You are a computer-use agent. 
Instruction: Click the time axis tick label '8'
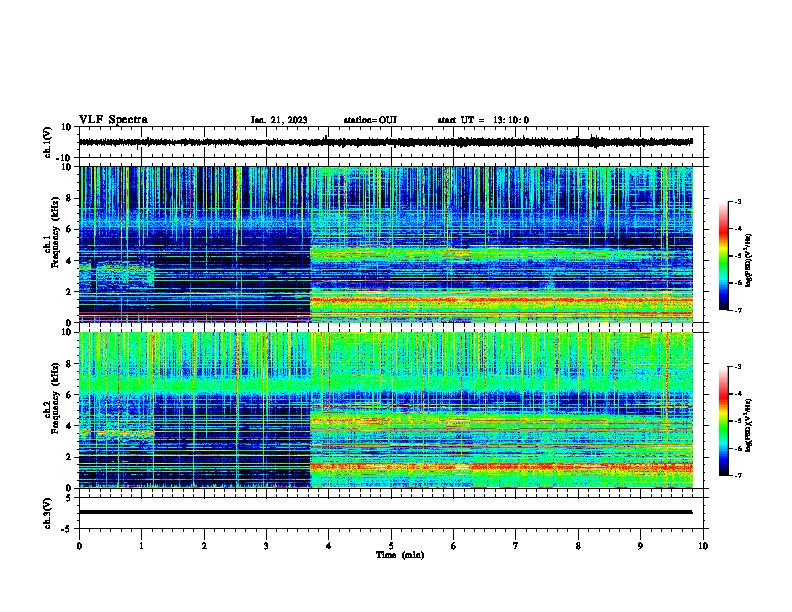[578, 546]
